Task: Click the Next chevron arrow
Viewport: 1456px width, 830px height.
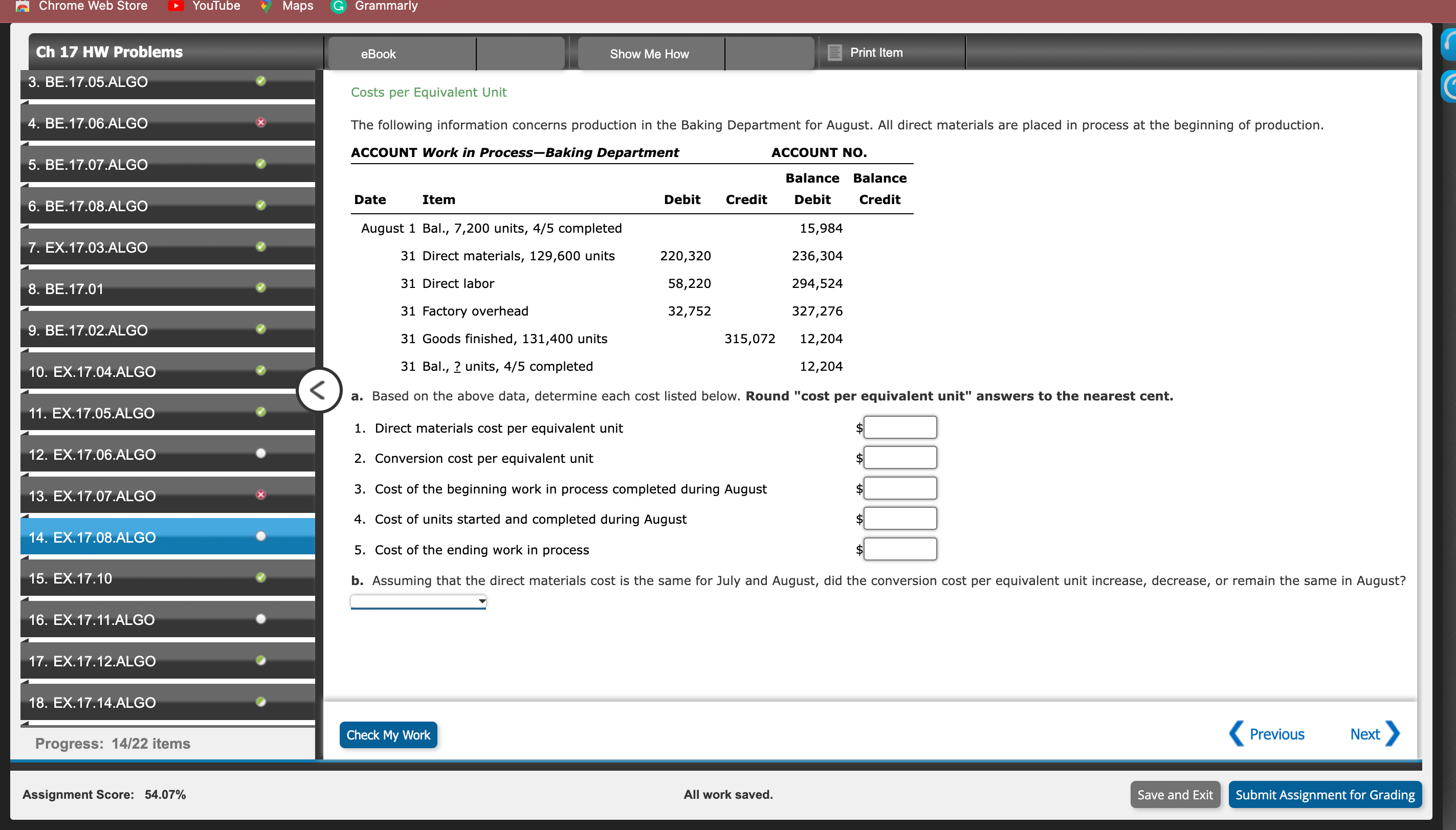Action: [1393, 734]
